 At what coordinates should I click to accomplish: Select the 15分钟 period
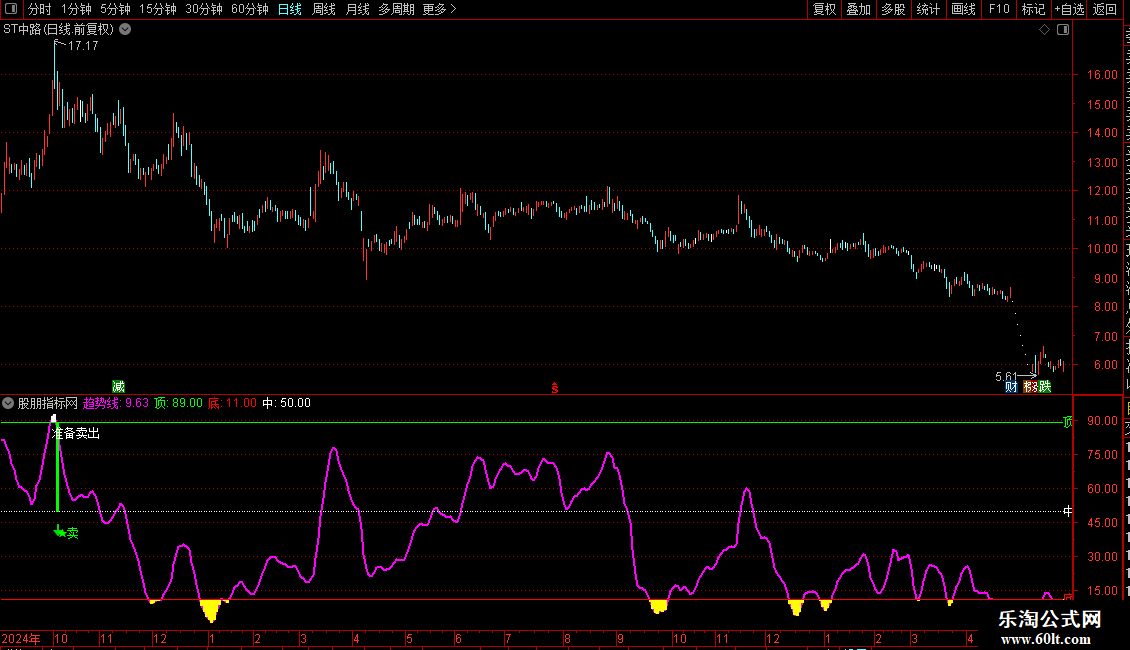tap(158, 9)
